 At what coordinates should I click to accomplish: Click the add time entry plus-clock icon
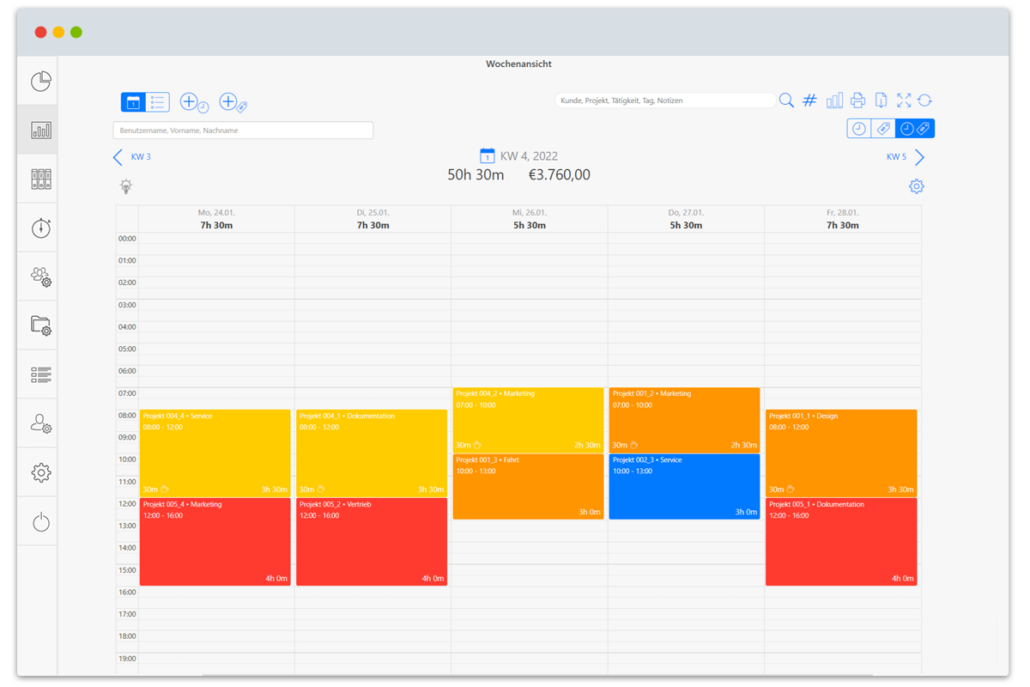pyautogui.click(x=194, y=102)
